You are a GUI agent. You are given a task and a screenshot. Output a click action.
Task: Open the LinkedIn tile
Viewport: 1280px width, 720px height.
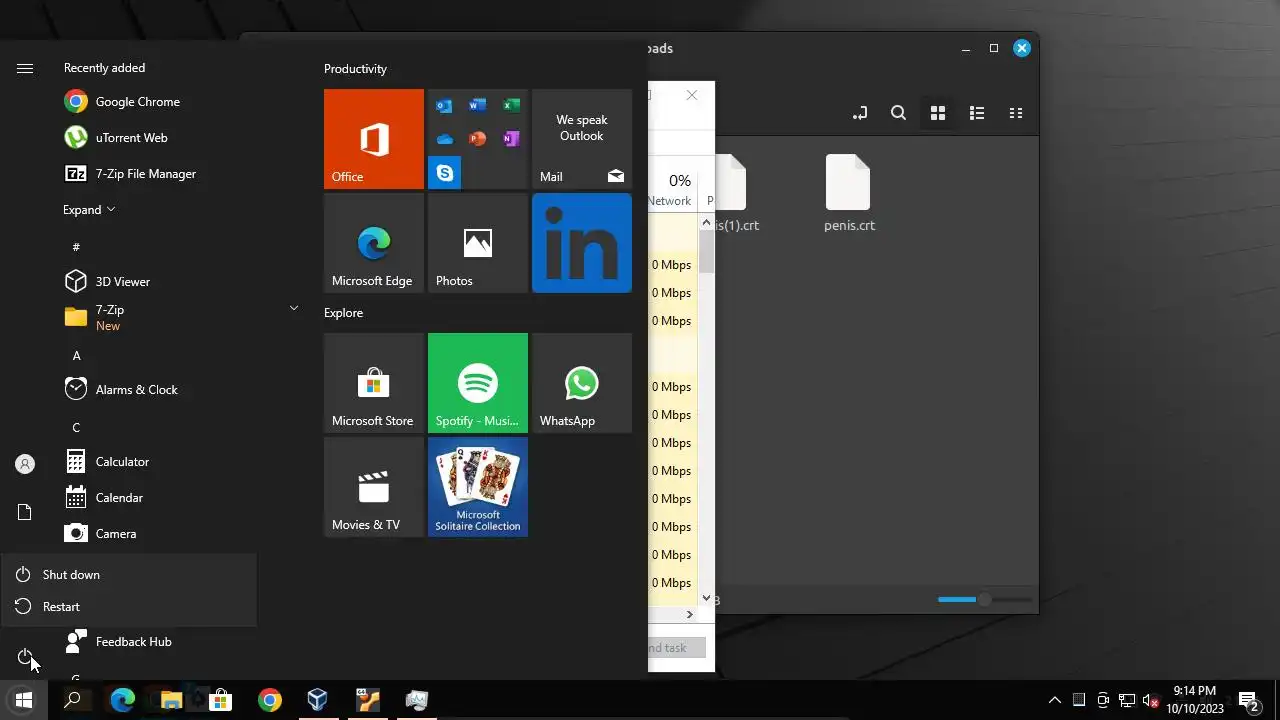582,243
